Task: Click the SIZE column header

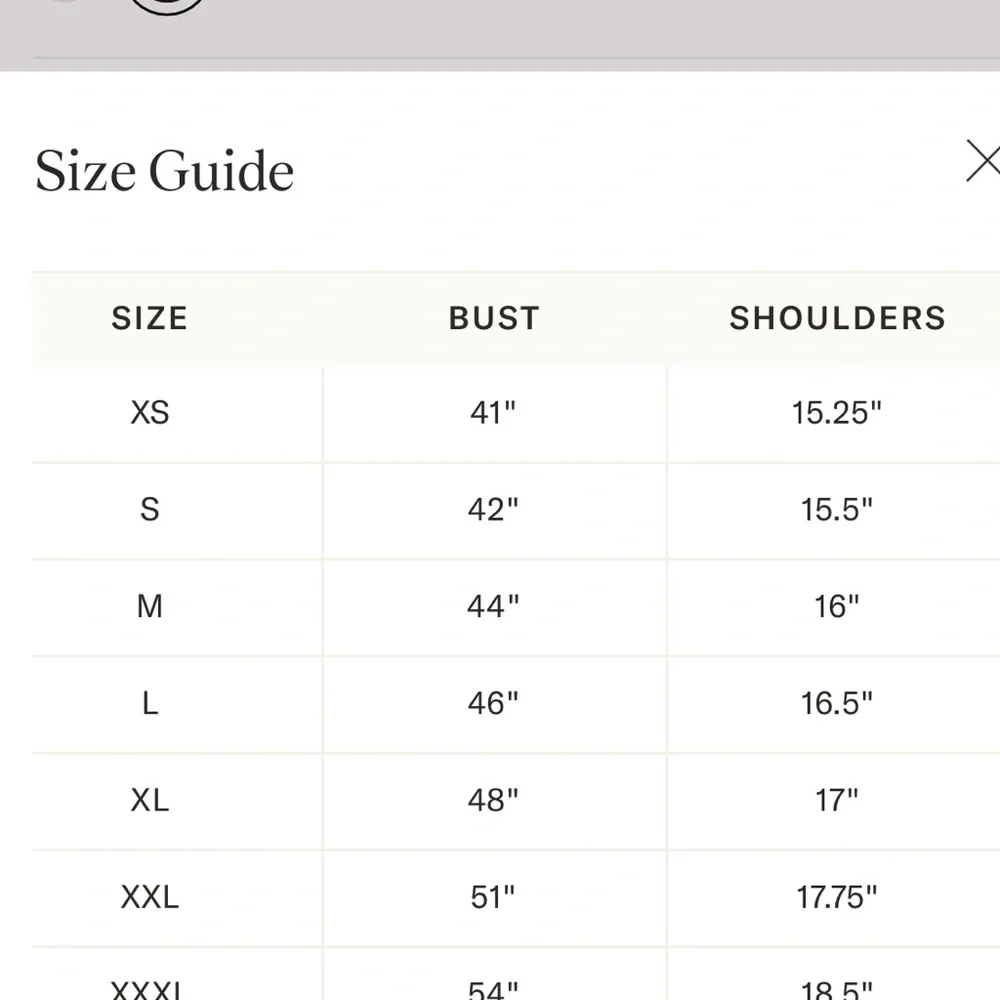Action: (x=150, y=318)
